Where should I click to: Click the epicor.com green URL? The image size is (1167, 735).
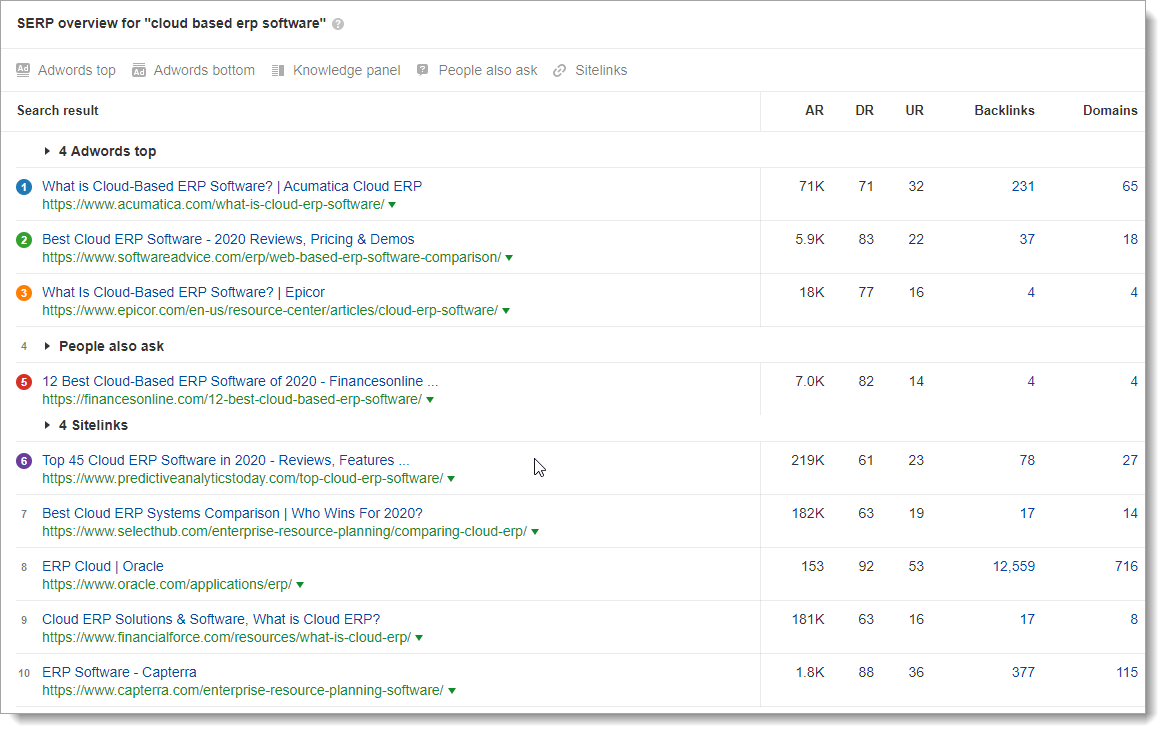270,310
